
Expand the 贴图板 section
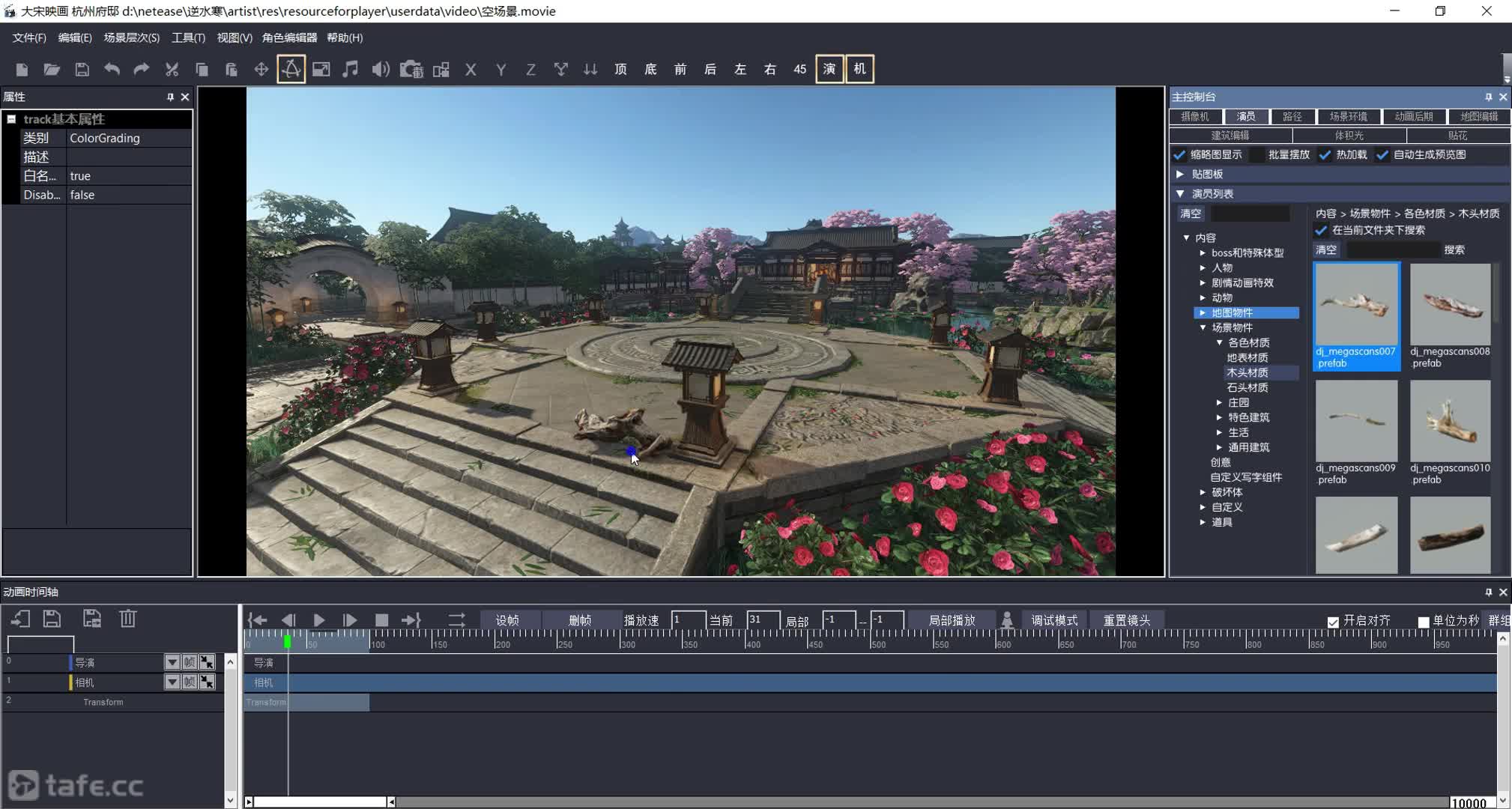tap(1180, 174)
